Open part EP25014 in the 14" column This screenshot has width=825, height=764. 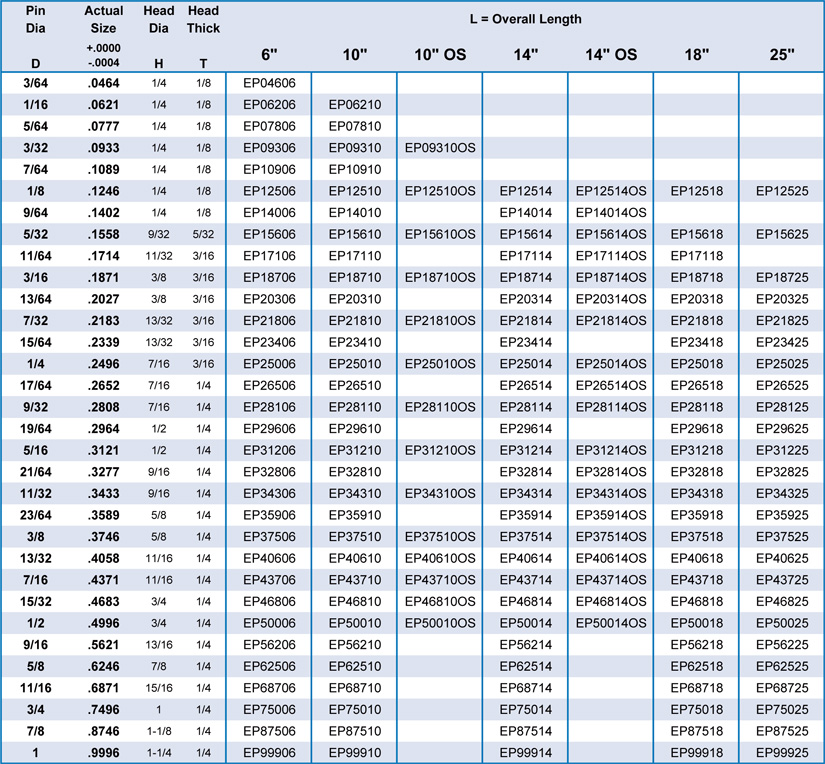(525, 363)
